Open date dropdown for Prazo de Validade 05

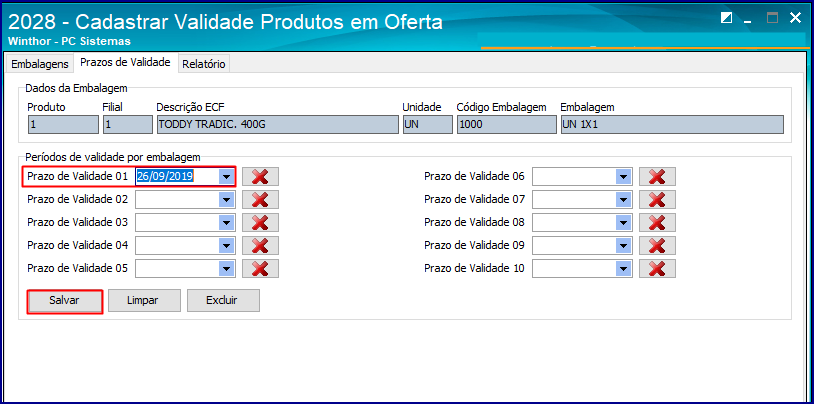pyautogui.click(x=226, y=268)
